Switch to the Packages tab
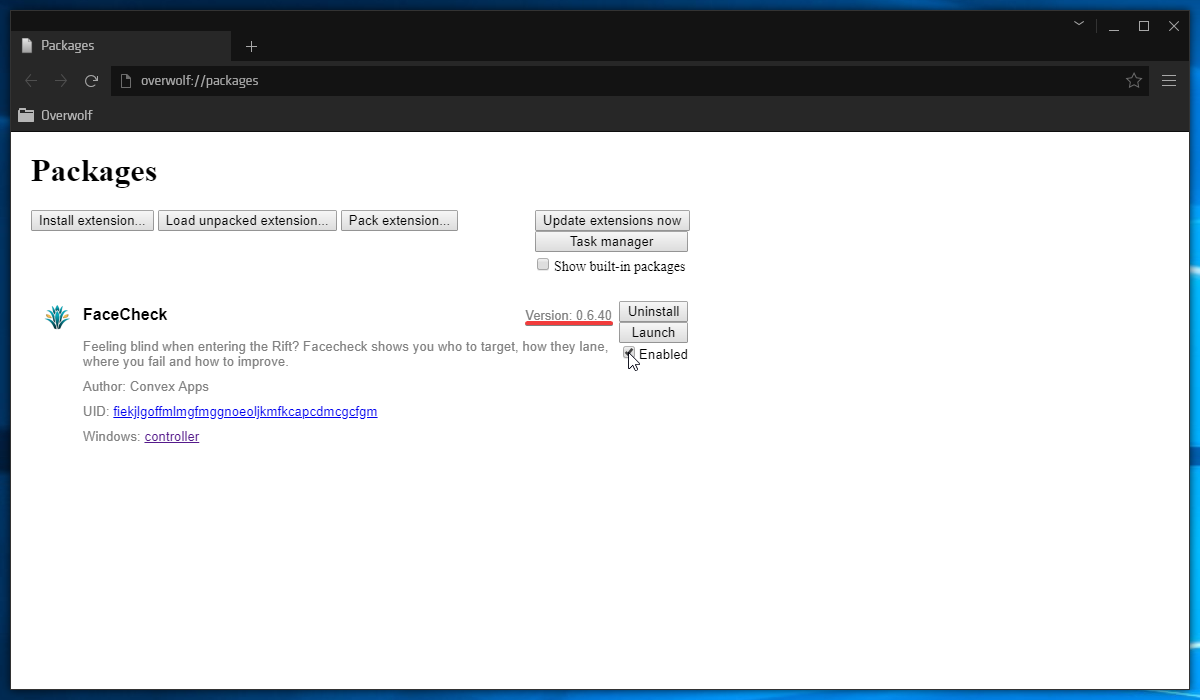Image resolution: width=1200 pixels, height=700 pixels. [120, 46]
